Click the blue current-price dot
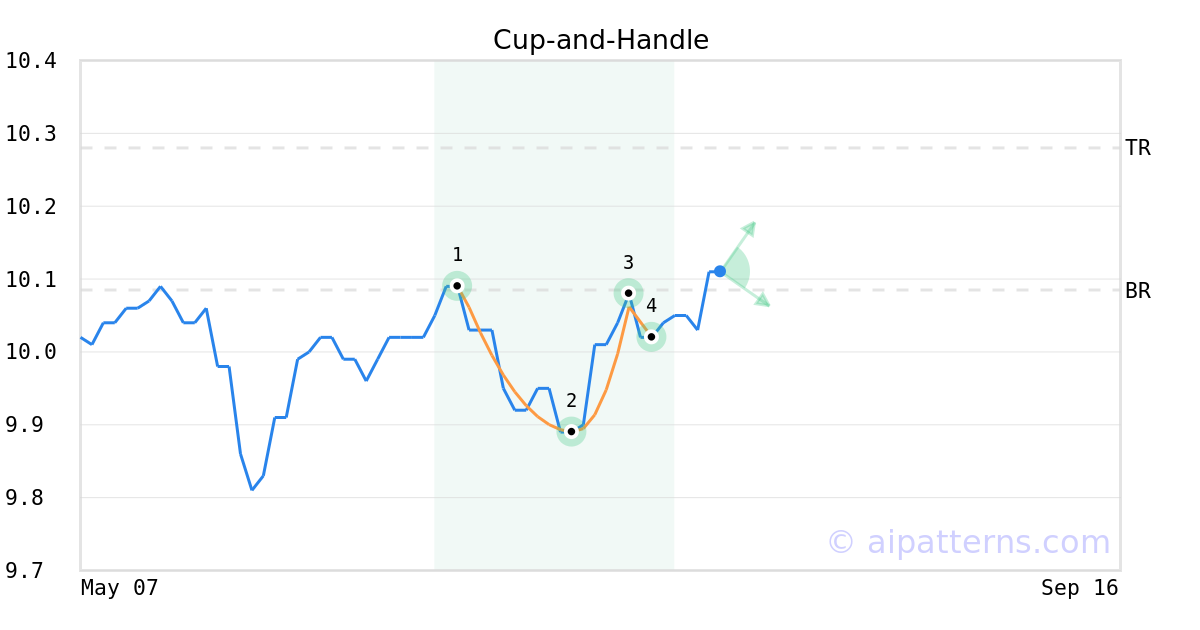Image resolution: width=1200 pixels, height=630 pixels. (x=720, y=271)
